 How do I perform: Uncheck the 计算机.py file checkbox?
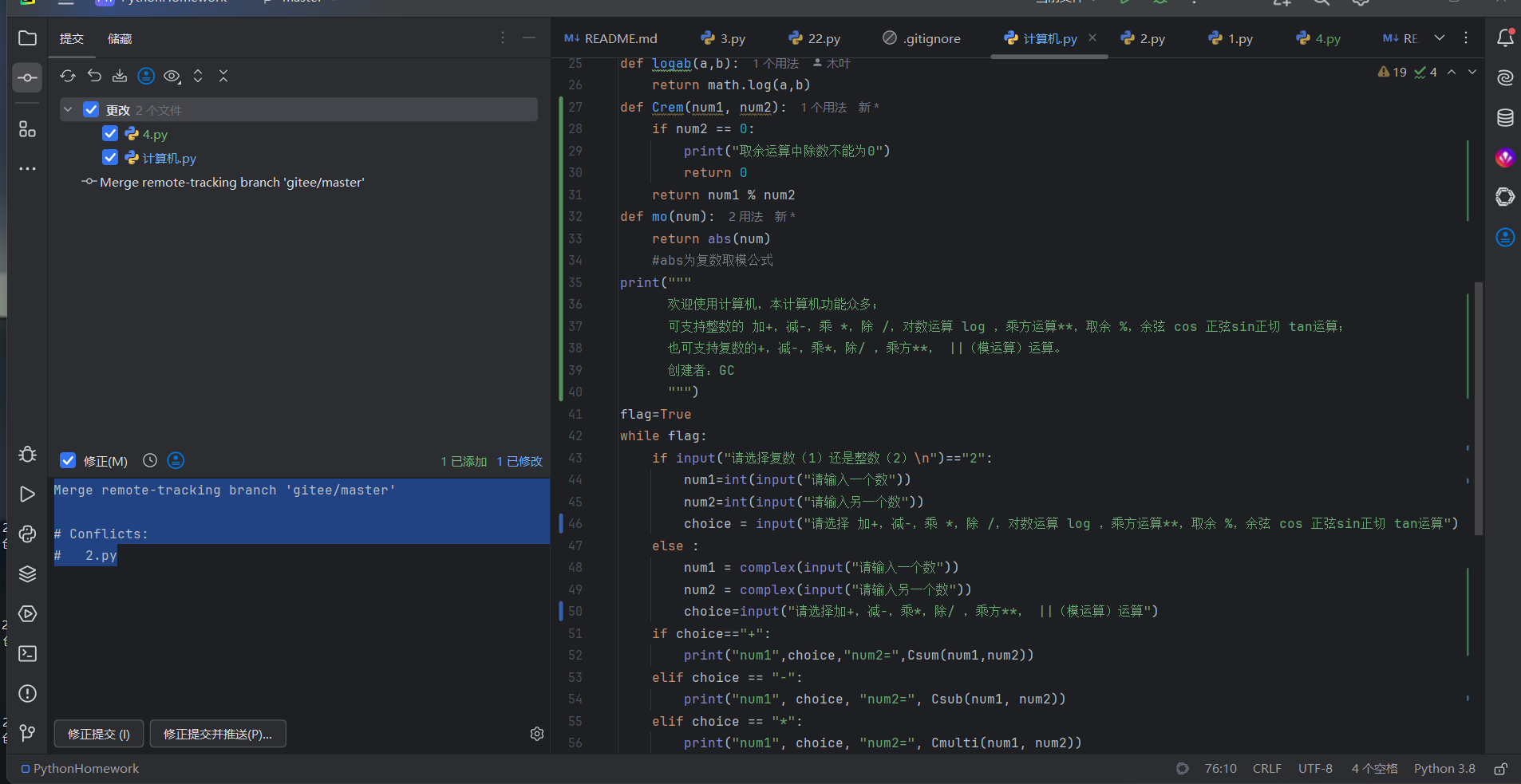pyautogui.click(x=110, y=158)
